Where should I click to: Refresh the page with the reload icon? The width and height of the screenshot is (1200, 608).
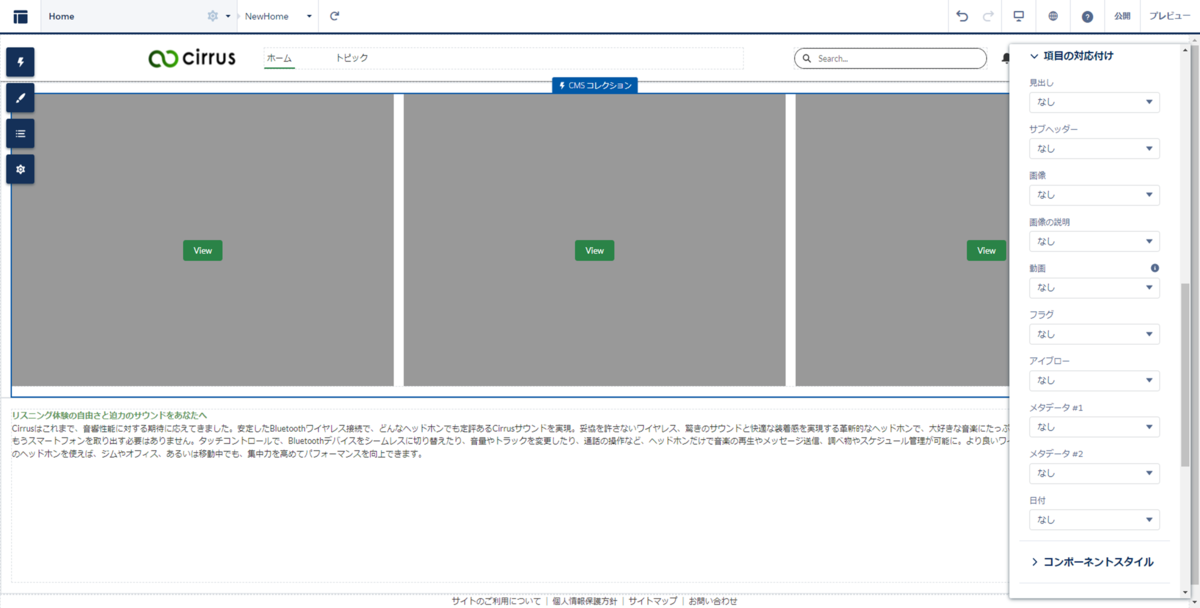333,16
